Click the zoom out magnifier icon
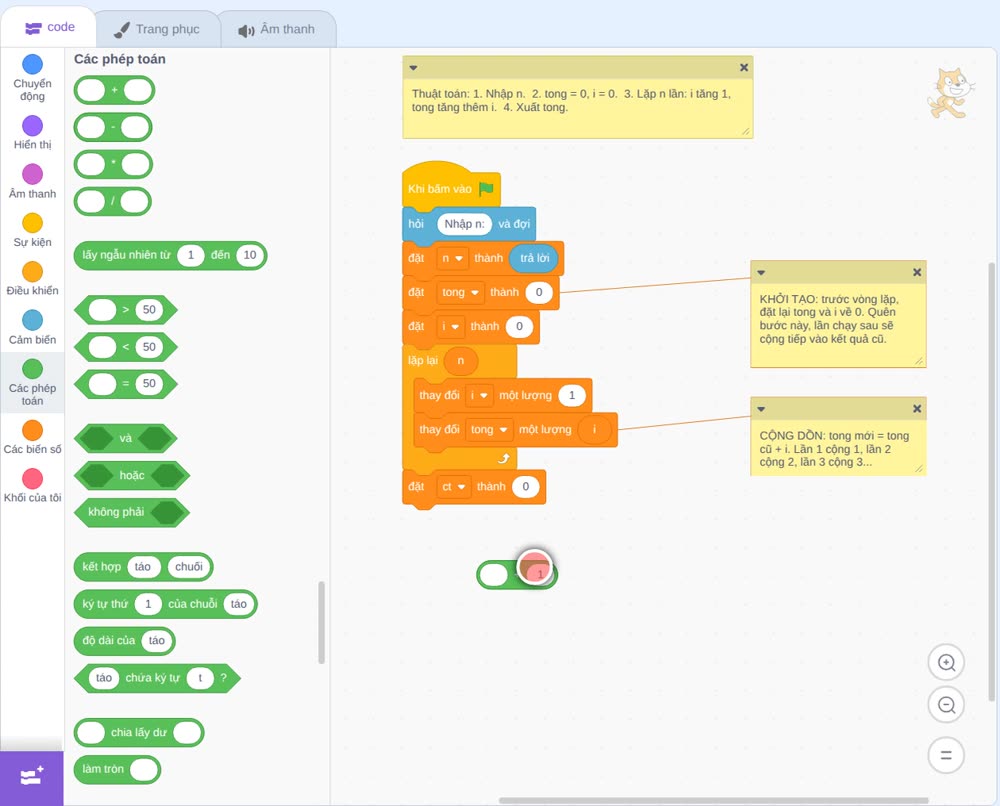 [946, 705]
